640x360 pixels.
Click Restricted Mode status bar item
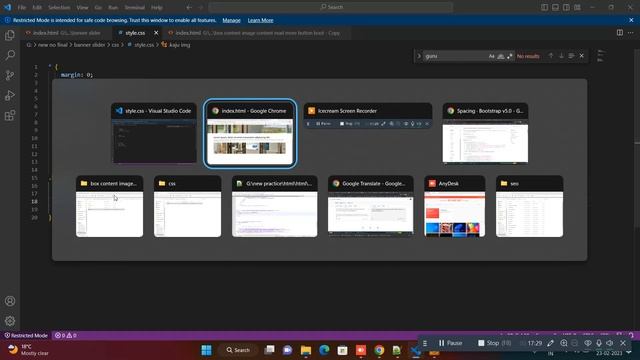pyautogui.click(x=26, y=336)
